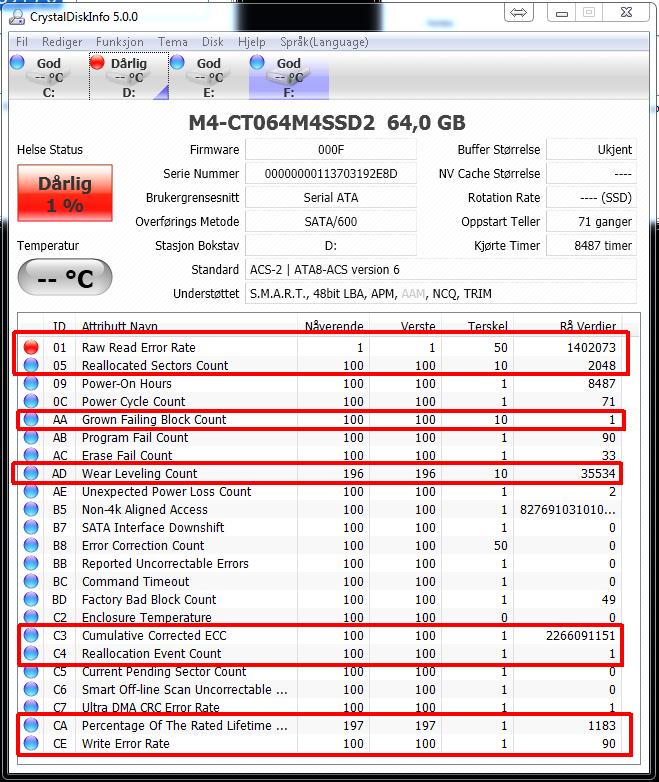Open the Funksjon menu
Screen dimensions: 659x782
click(120, 42)
